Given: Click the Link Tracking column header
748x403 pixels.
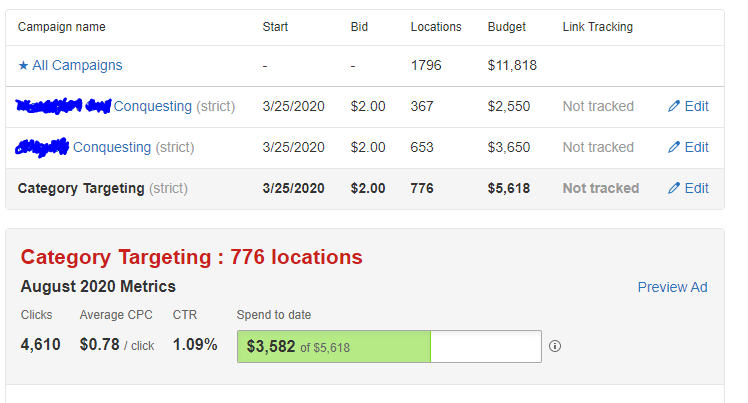Looking at the screenshot, I should 597,27.
